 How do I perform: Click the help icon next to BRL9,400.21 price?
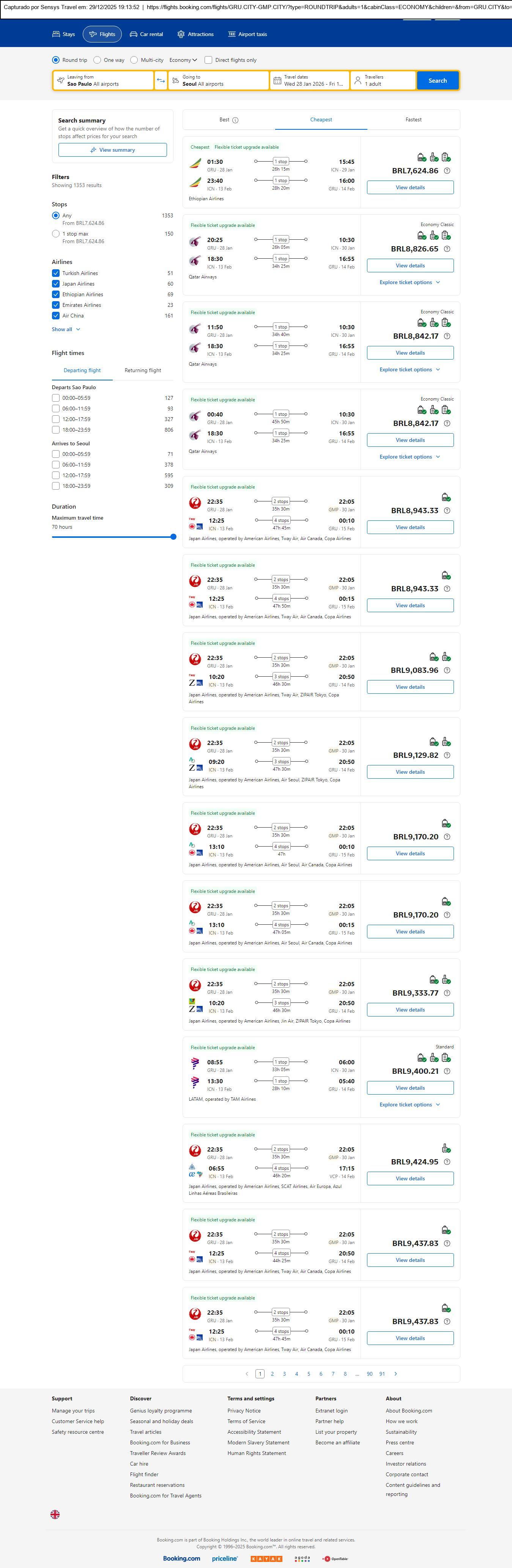(x=447, y=1071)
